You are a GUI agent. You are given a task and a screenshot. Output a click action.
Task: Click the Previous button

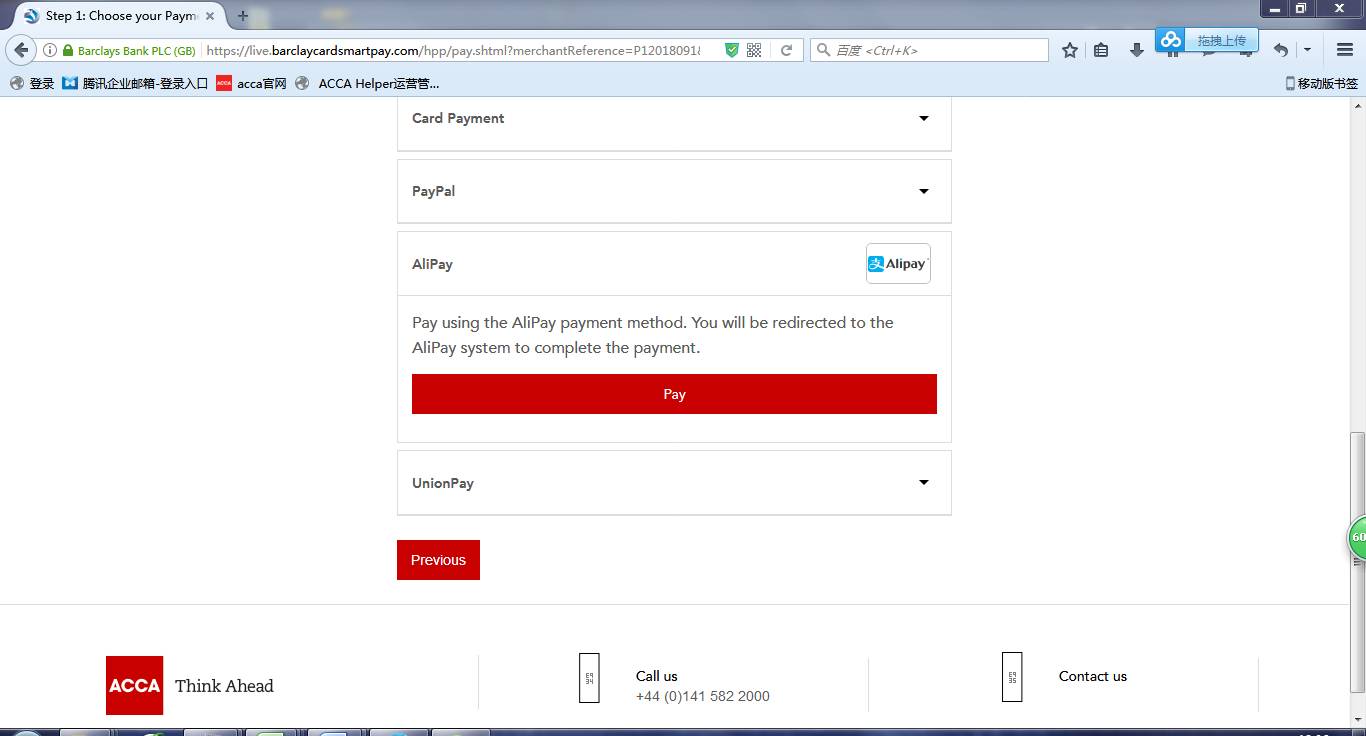click(x=438, y=560)
